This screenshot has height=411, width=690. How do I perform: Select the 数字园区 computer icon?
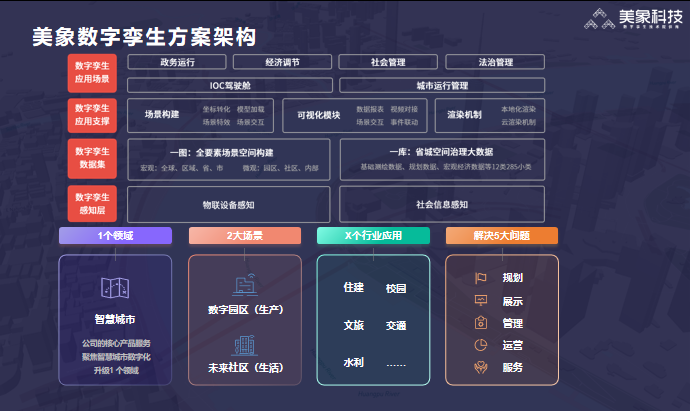click(243, 285)
